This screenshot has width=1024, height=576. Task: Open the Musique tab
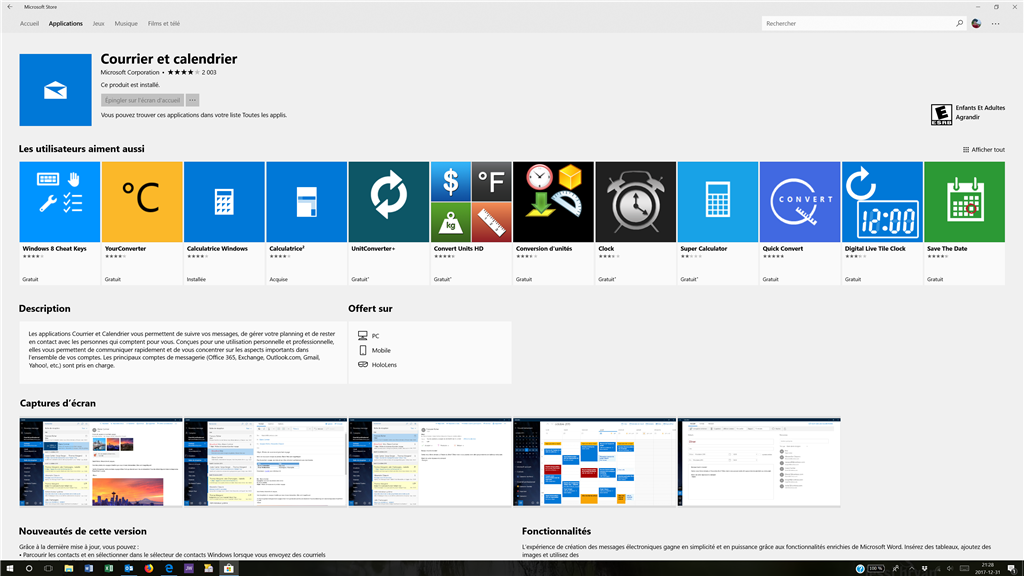[126, 24]
